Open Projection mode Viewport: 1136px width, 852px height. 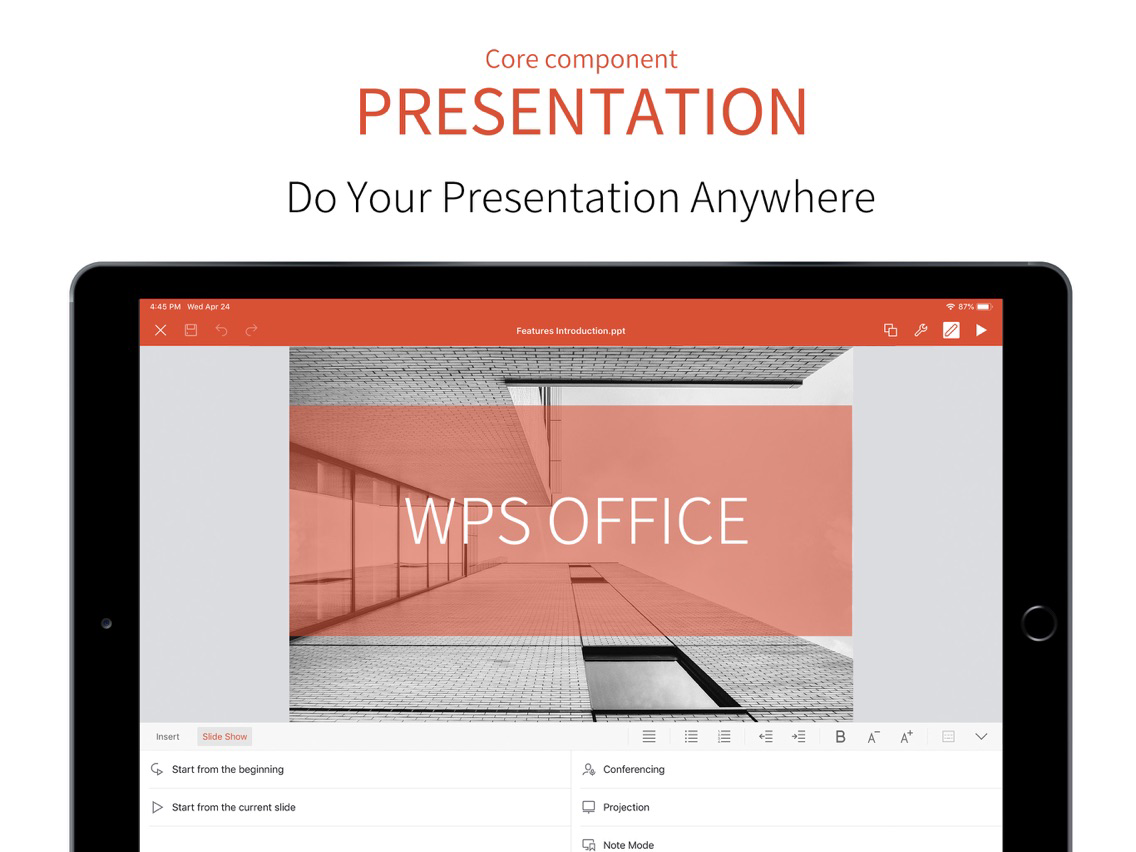coord(626,807)
